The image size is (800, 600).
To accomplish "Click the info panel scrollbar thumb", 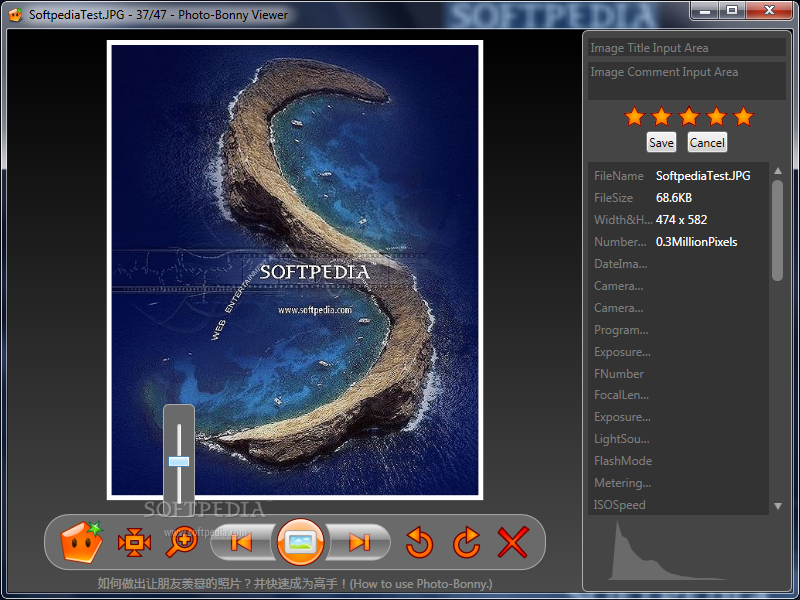I will 778,230.
